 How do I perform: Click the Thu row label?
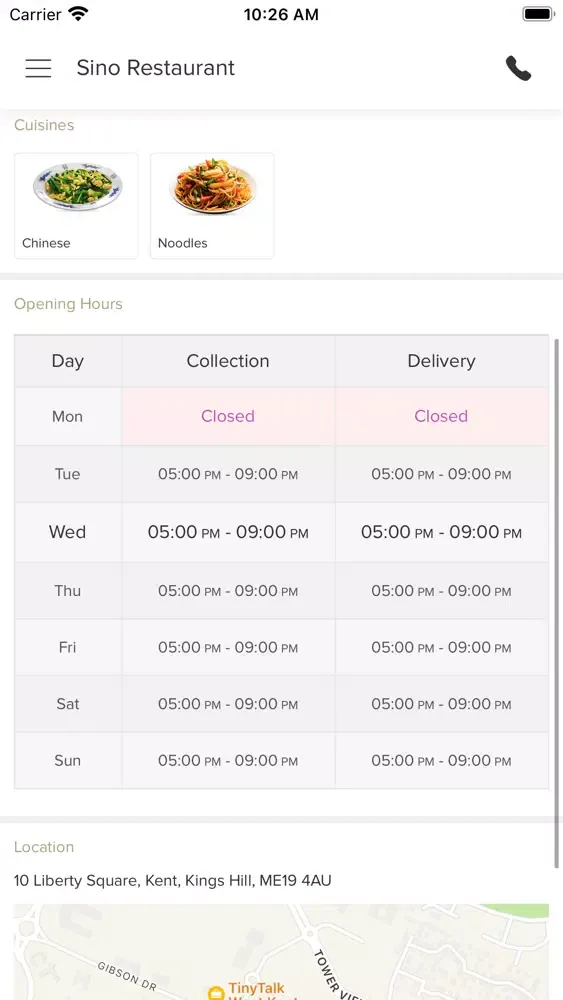point(68,591)
